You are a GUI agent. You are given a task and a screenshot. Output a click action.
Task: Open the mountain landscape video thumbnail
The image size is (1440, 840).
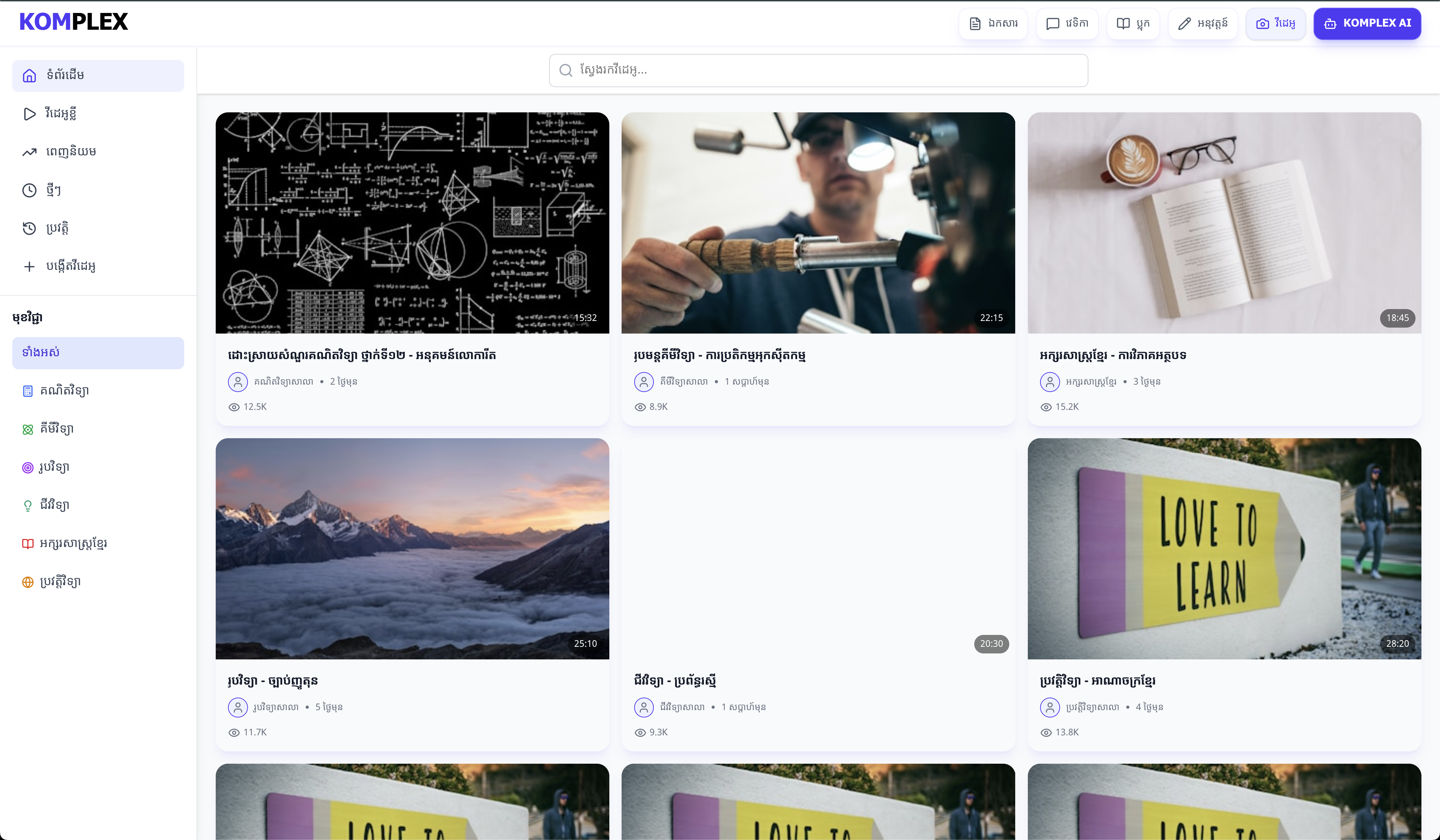(x=412, y=548)
